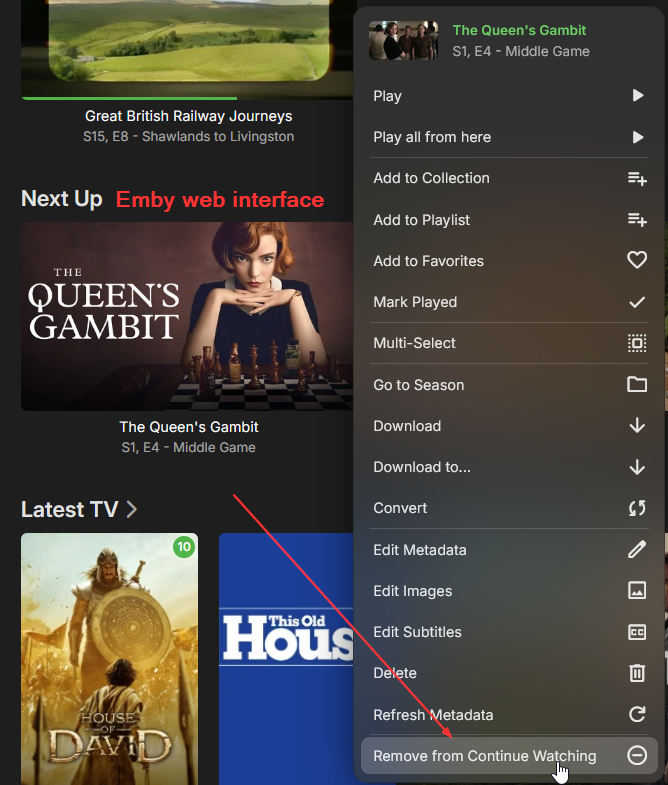Click the heart Favorites icon
668x785 pixels.
[637, 260]
